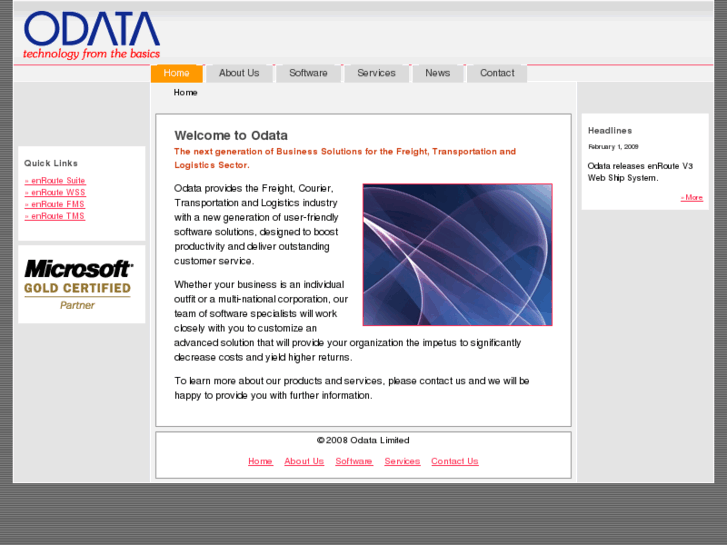
Task: Open the enRoute WSS quick link
Action: pos(55,192)
